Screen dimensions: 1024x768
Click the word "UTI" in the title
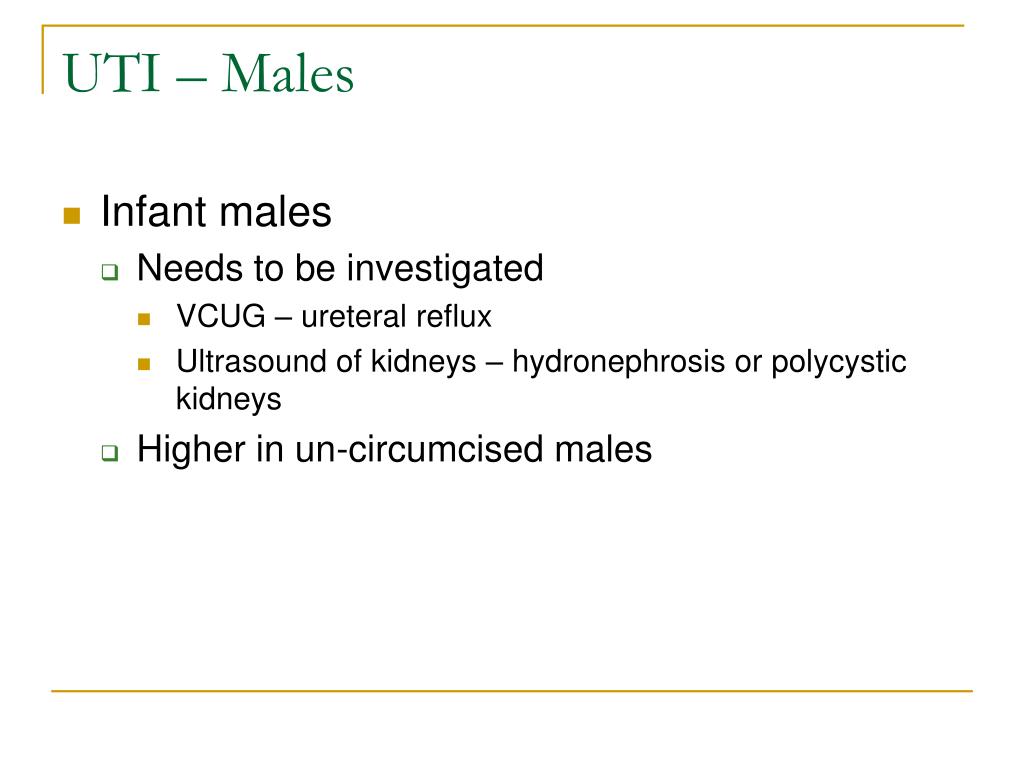click(112, 73)
